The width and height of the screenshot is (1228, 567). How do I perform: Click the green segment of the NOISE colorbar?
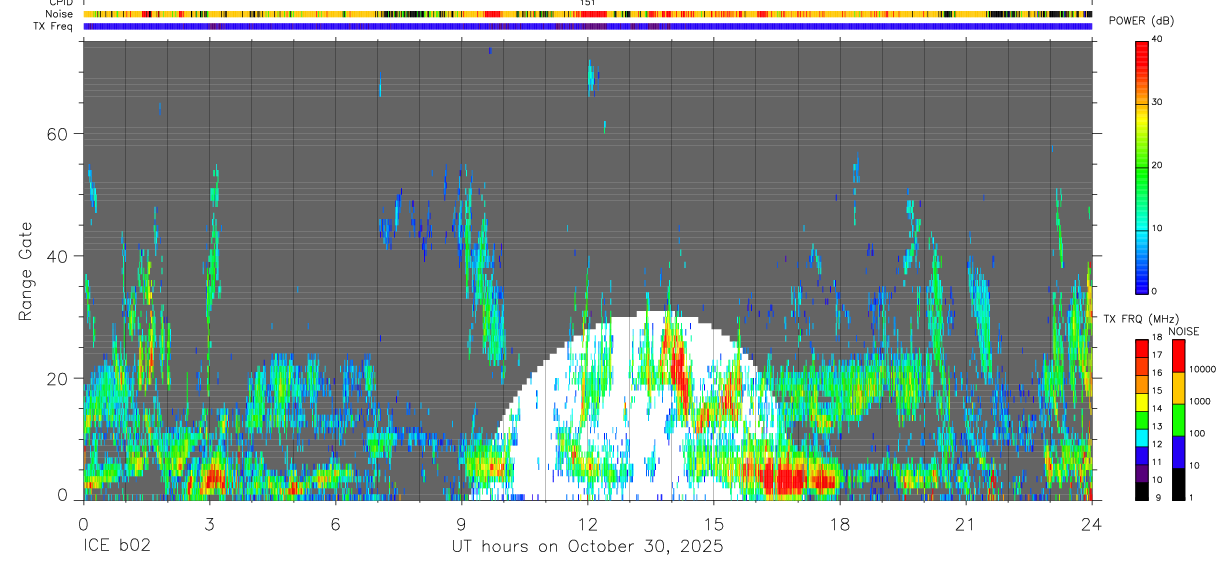tap(1178, 420)
